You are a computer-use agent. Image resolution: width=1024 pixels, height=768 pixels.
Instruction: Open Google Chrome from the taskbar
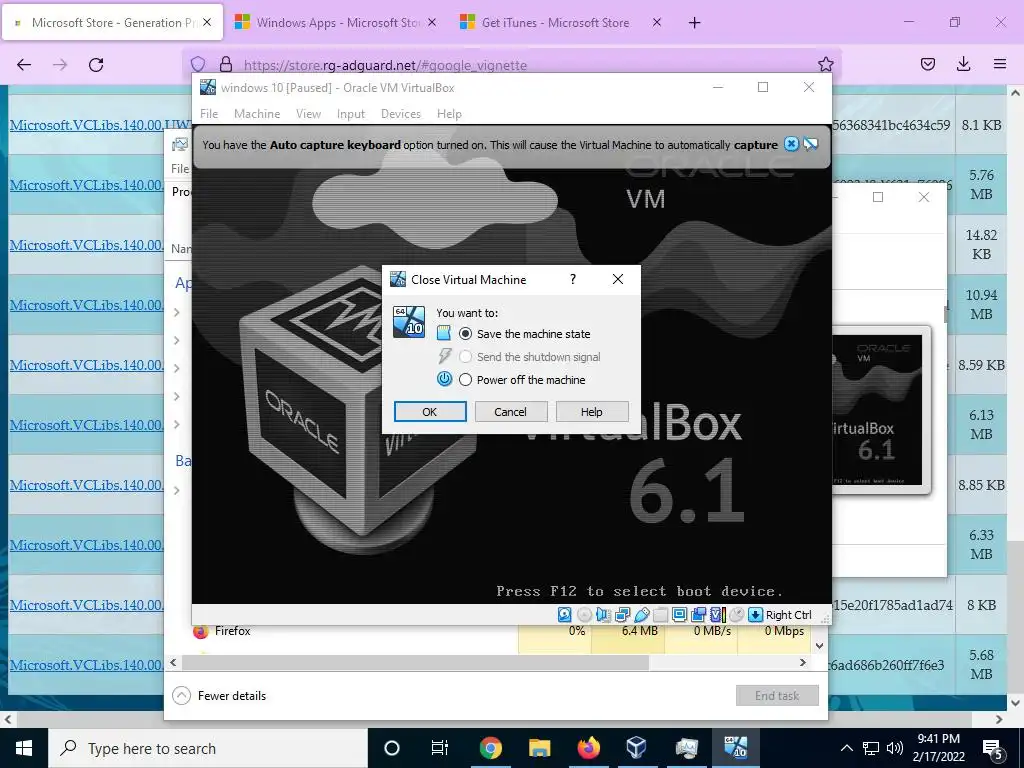pos(490,748)
